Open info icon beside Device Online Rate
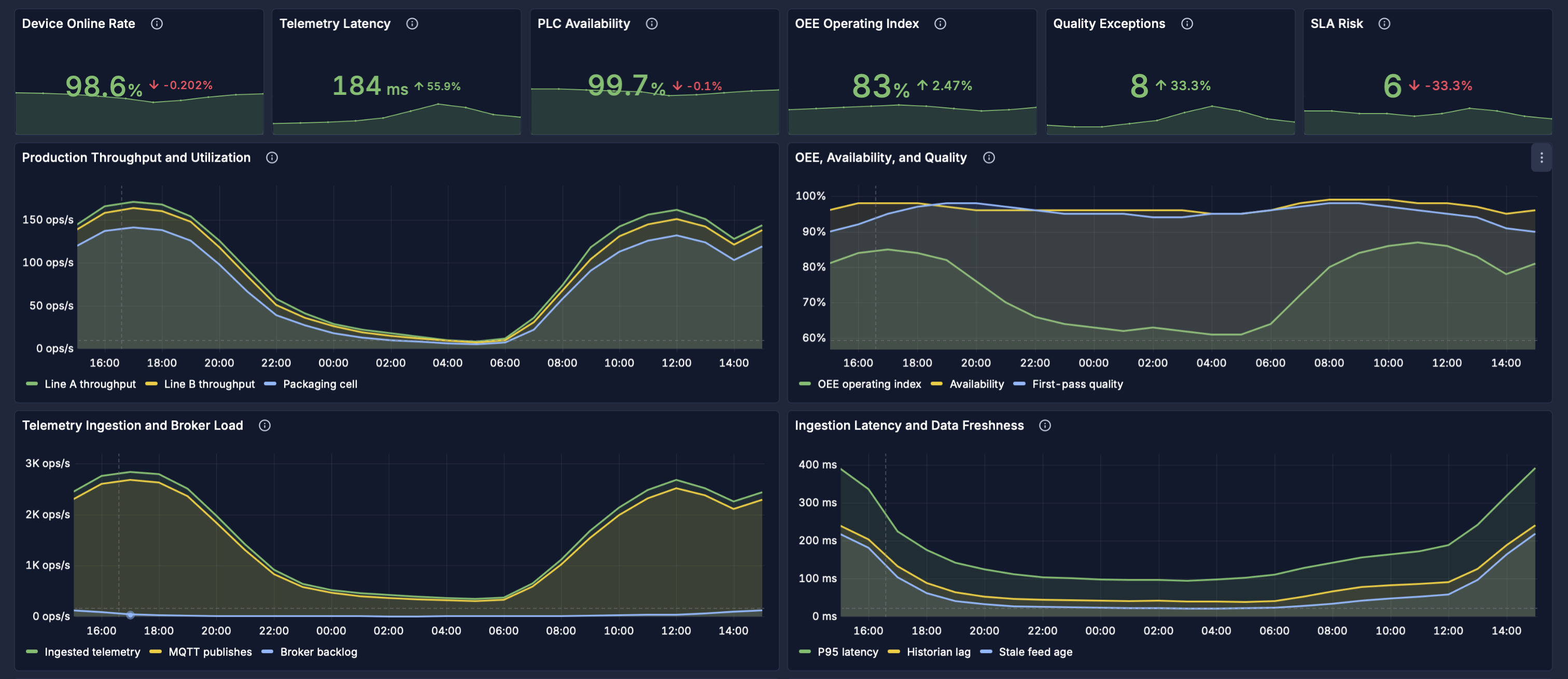This screenshot has height=679, width=1568. [x=157, y=24]
